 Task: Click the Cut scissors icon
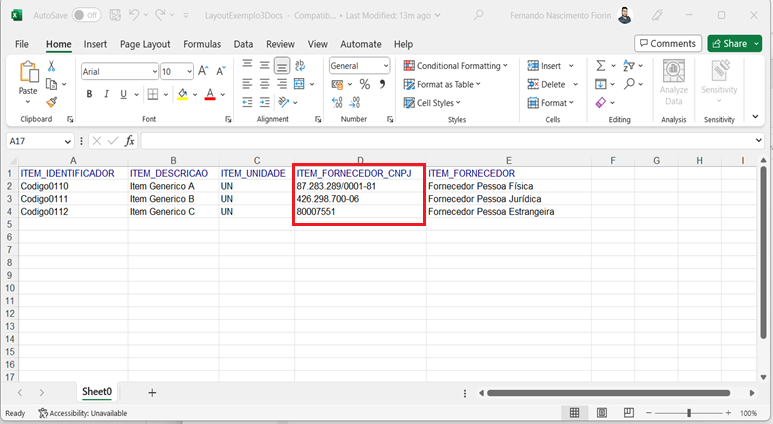(52, 66)
